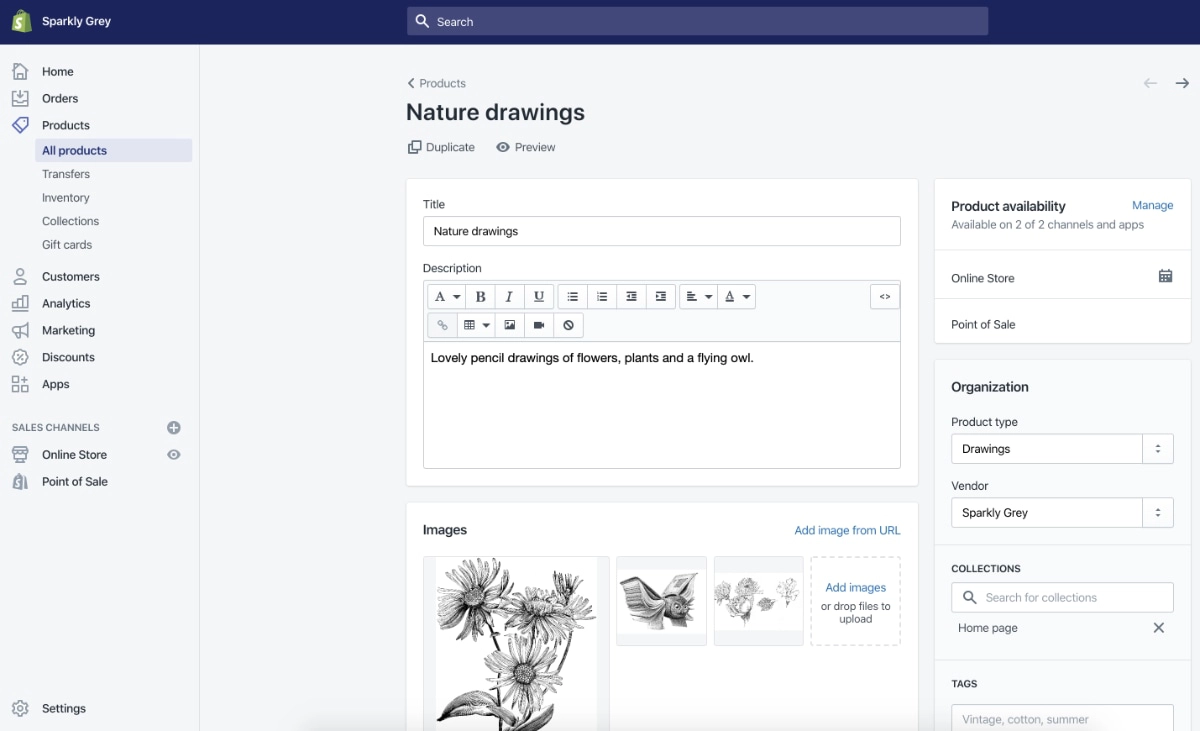Viewport: 1200px width, 731px height.
Task: Open Online Store sales channel
Action: click(x=74, y=455)
